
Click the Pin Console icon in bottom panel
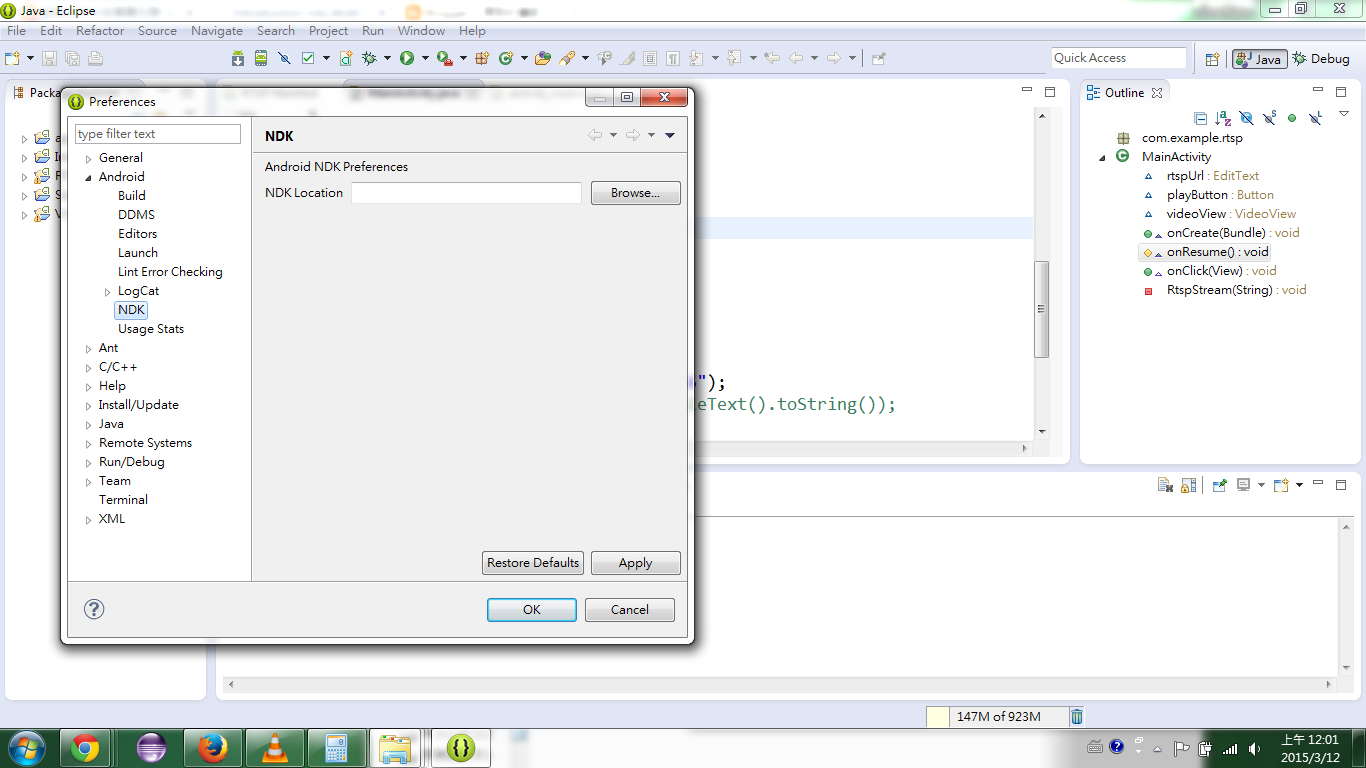(1219, 485)
